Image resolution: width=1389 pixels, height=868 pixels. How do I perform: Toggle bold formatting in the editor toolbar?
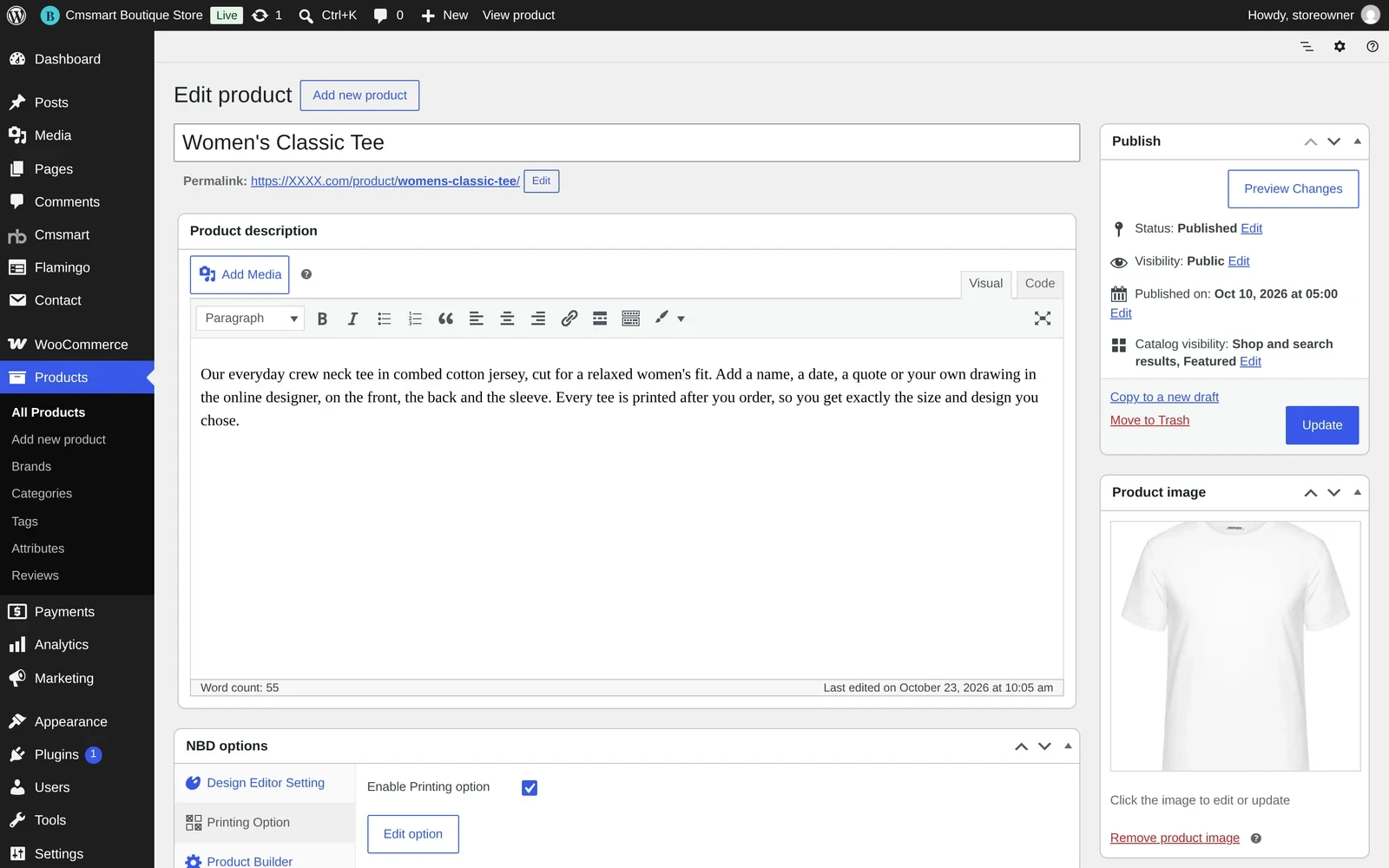click(322, 319)
